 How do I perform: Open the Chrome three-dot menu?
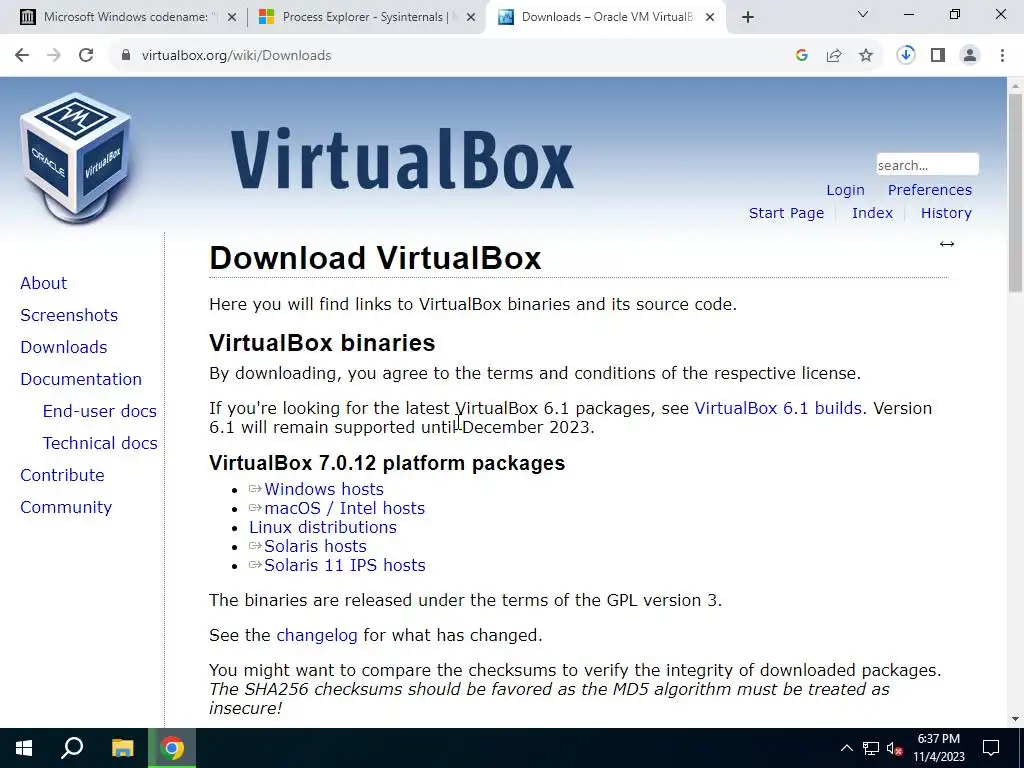coord(1002,56)
